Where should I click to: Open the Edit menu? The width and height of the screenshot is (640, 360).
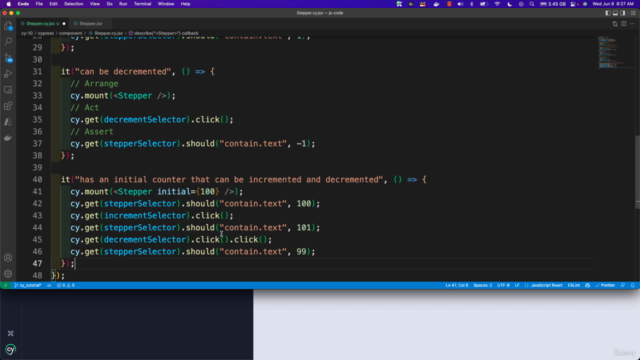pos(53,4)
